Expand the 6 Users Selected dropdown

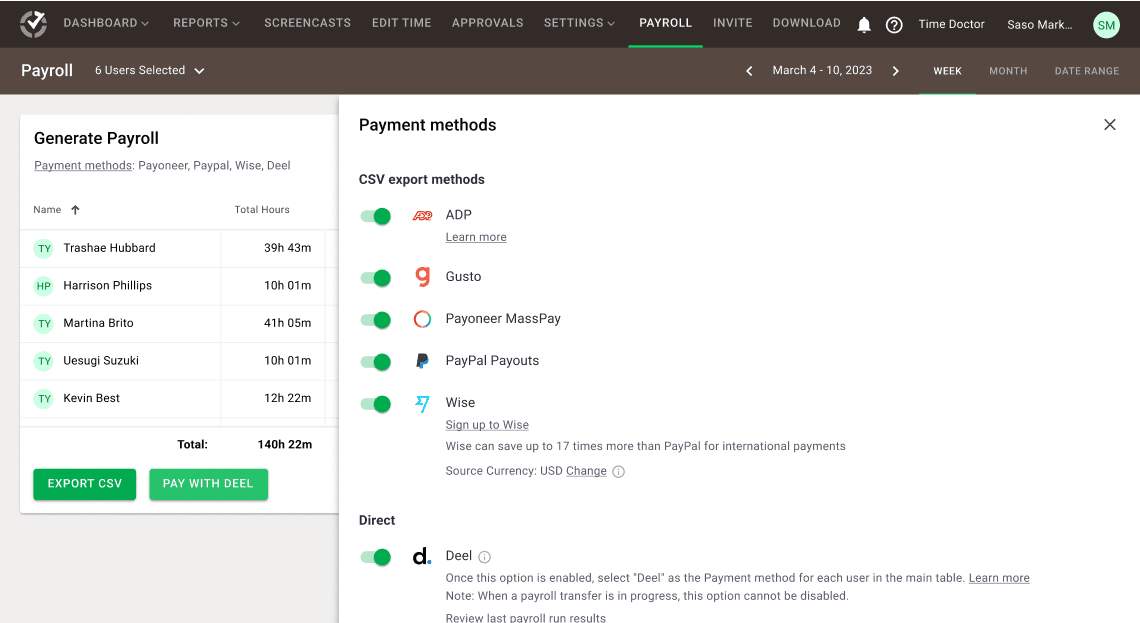[149, 71]
